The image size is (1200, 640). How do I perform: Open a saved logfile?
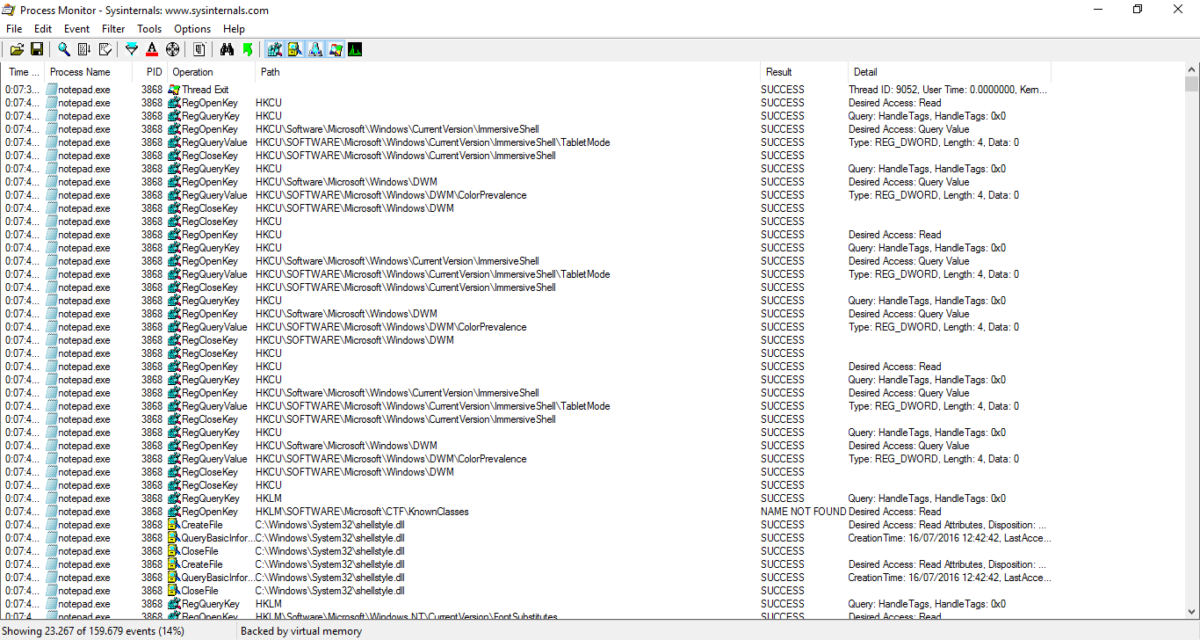16,48
